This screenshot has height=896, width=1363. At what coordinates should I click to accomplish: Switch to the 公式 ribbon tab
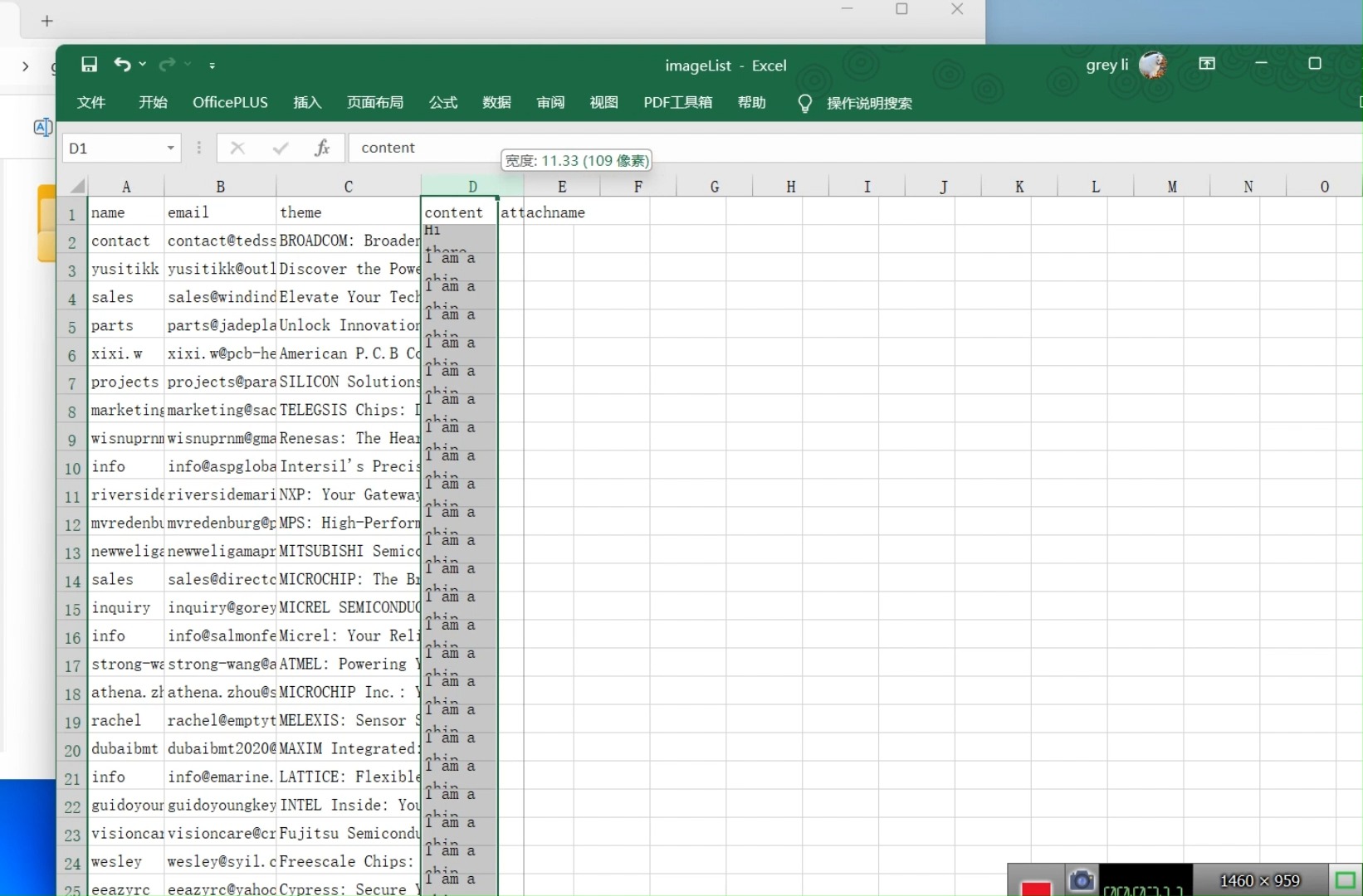click(x=443, y=103)
